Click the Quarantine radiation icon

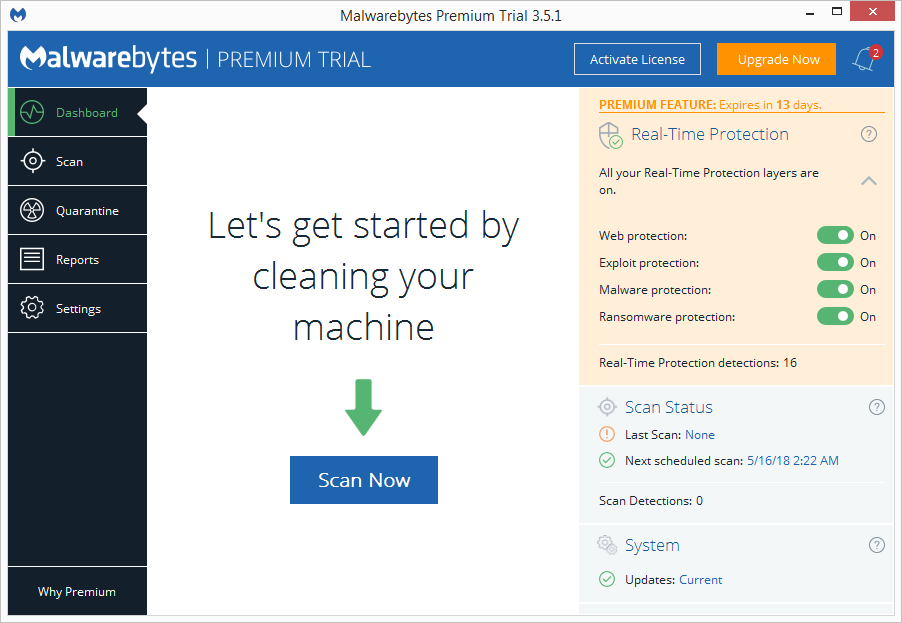point(32,210)
